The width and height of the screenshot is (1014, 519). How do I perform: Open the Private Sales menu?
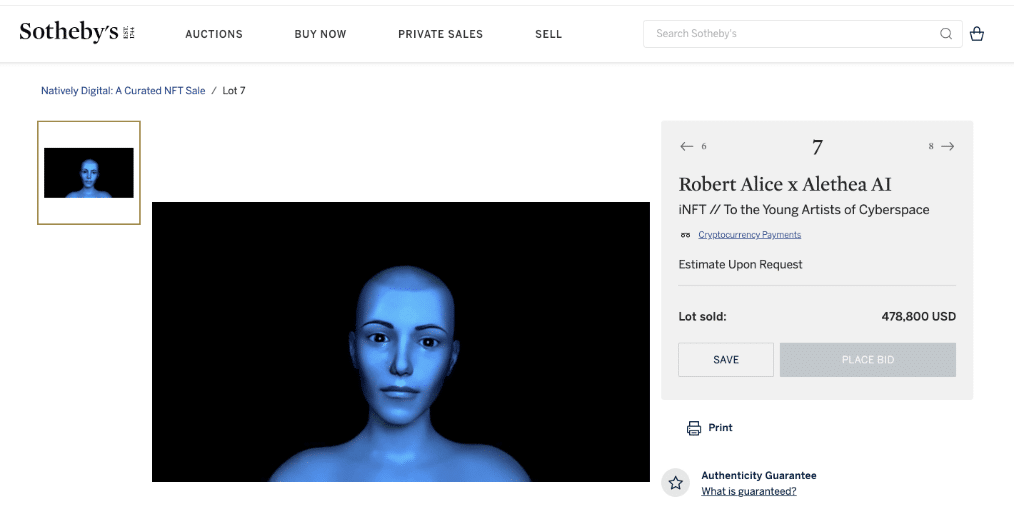(440, 34)
